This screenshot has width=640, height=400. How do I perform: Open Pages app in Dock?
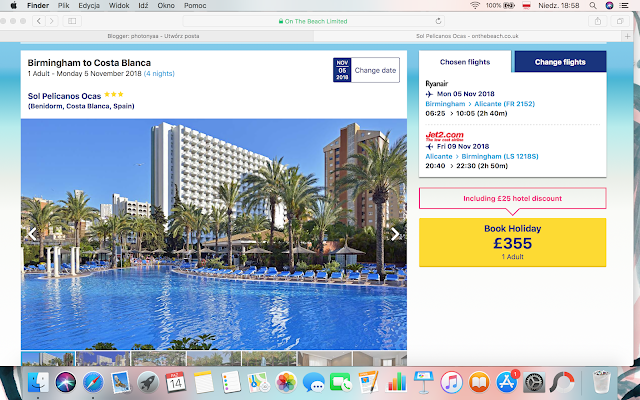(369, 382)
